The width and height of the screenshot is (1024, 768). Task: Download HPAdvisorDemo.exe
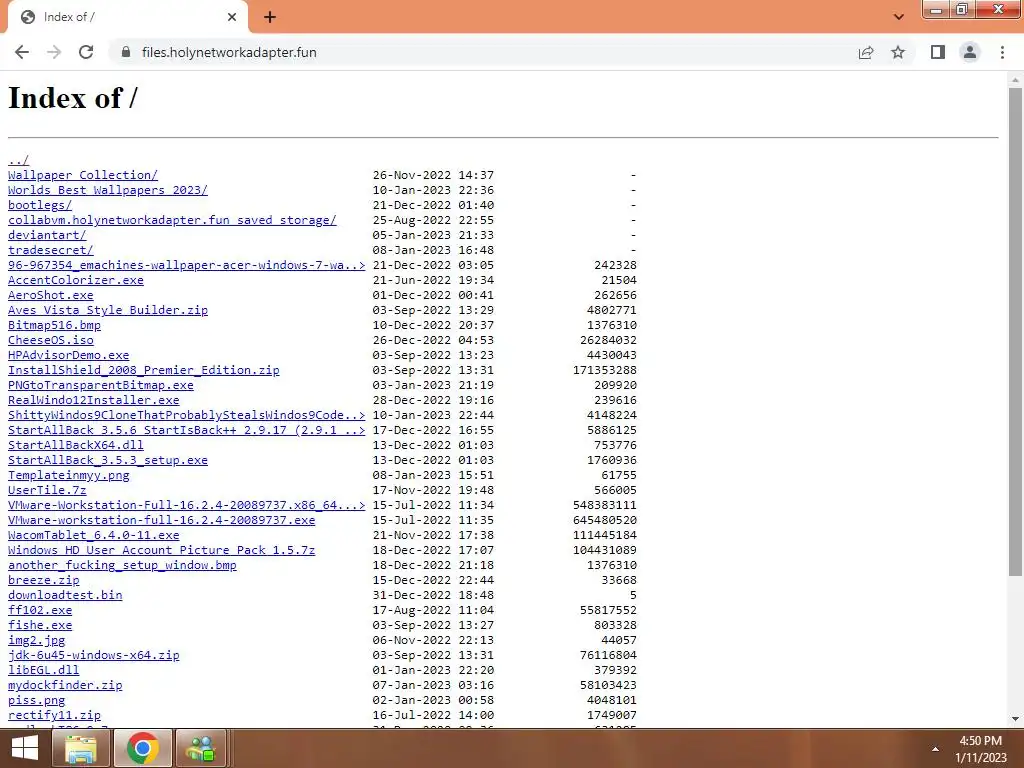[69, 355]
